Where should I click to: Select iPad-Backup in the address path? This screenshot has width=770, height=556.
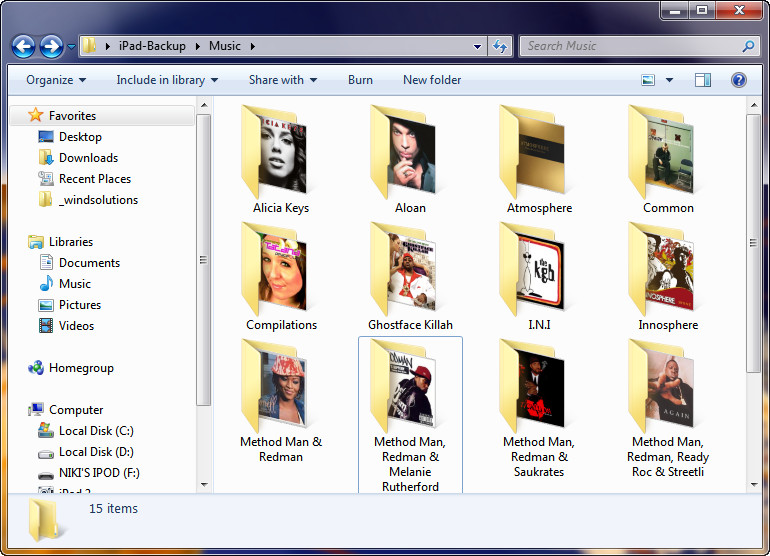click(x=152, y=46)
